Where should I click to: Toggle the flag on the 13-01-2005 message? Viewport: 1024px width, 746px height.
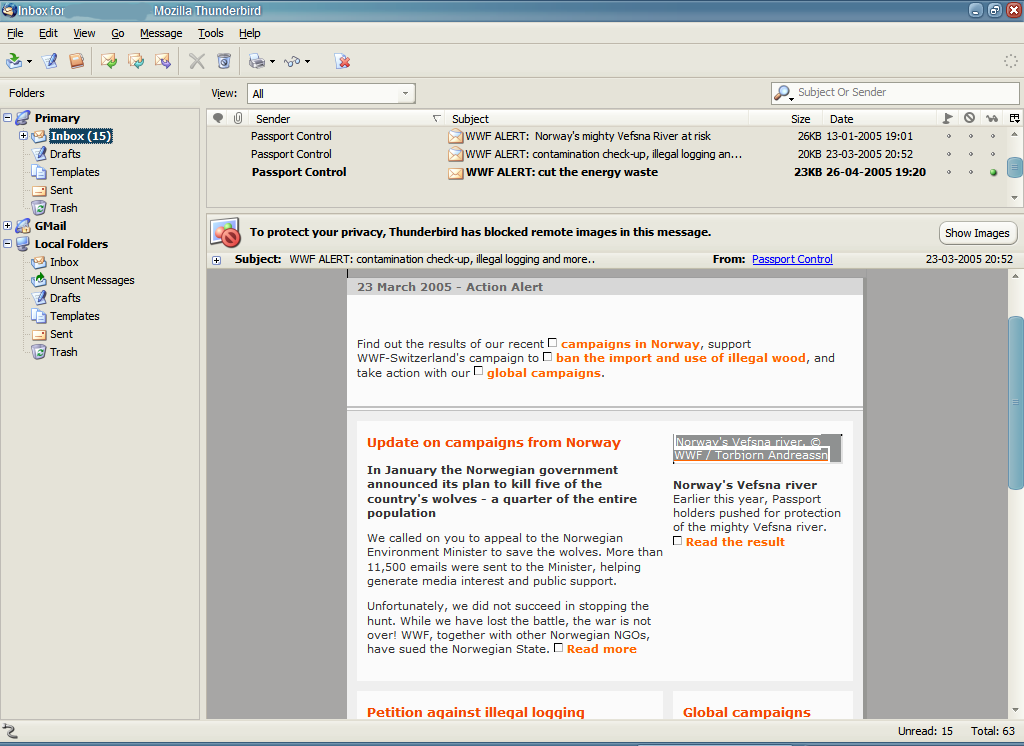(x=949, y=137)
